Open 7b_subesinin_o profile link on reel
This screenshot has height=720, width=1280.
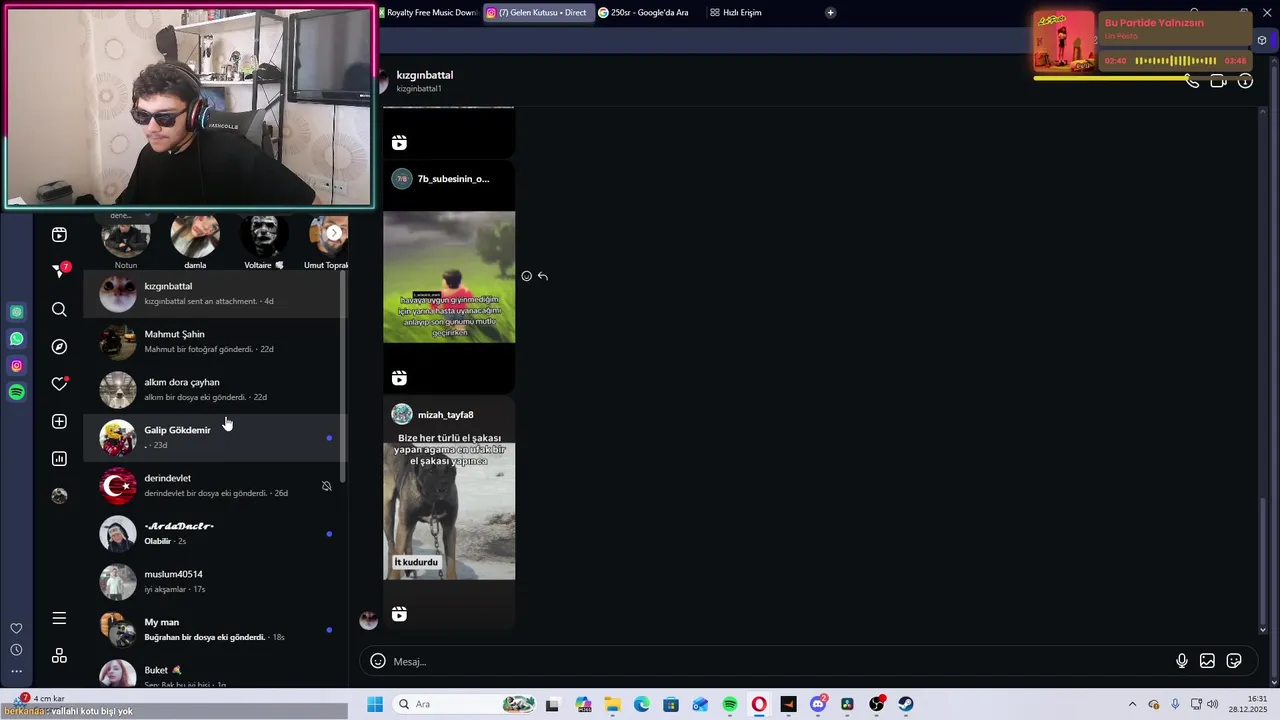pos(453,179)
